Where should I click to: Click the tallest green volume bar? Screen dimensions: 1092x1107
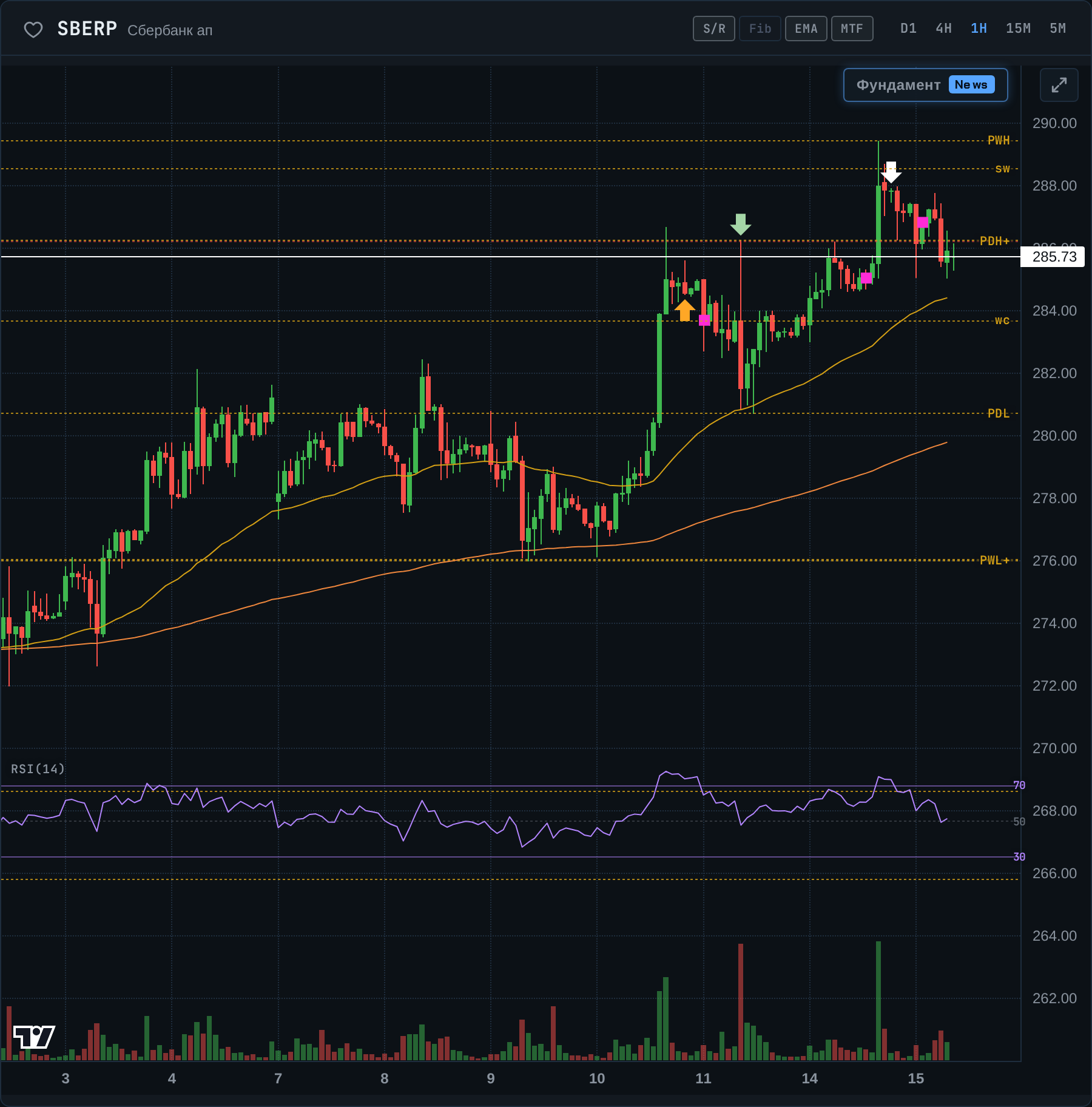[878, 1001]
